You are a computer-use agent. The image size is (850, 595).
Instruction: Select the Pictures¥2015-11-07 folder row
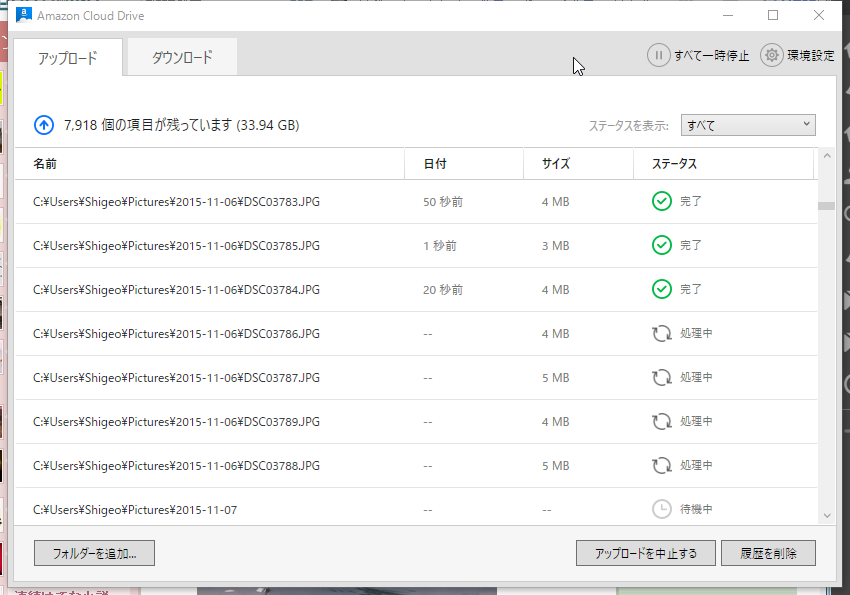pos(416,509)
